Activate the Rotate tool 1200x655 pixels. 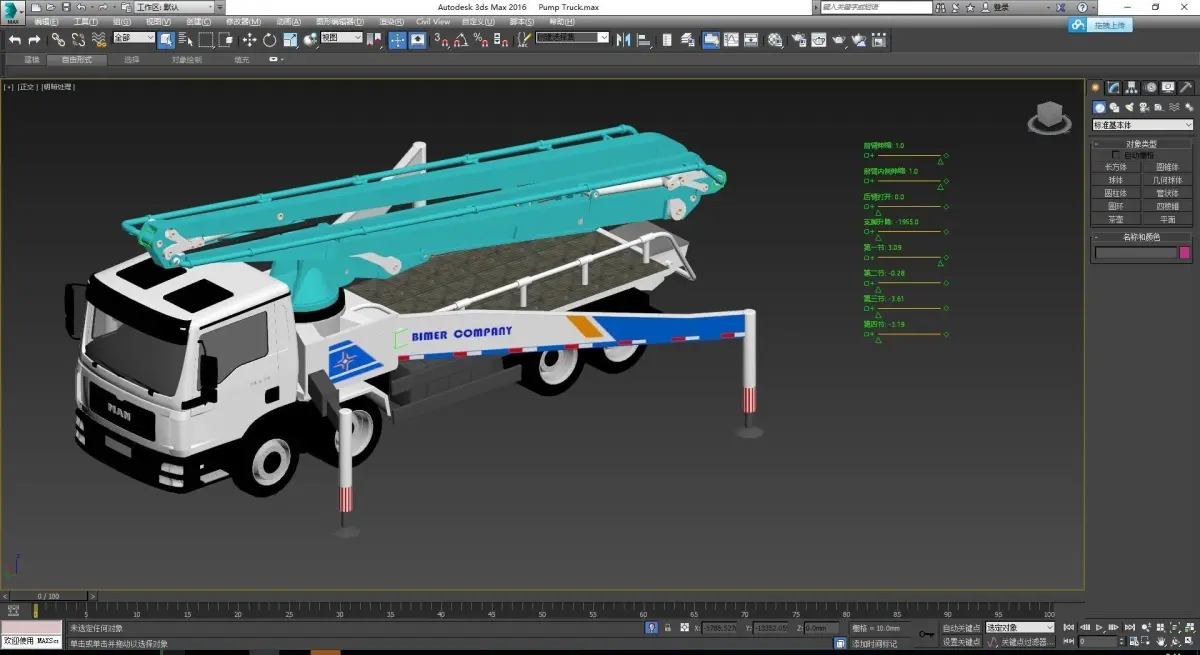(269, 40)
